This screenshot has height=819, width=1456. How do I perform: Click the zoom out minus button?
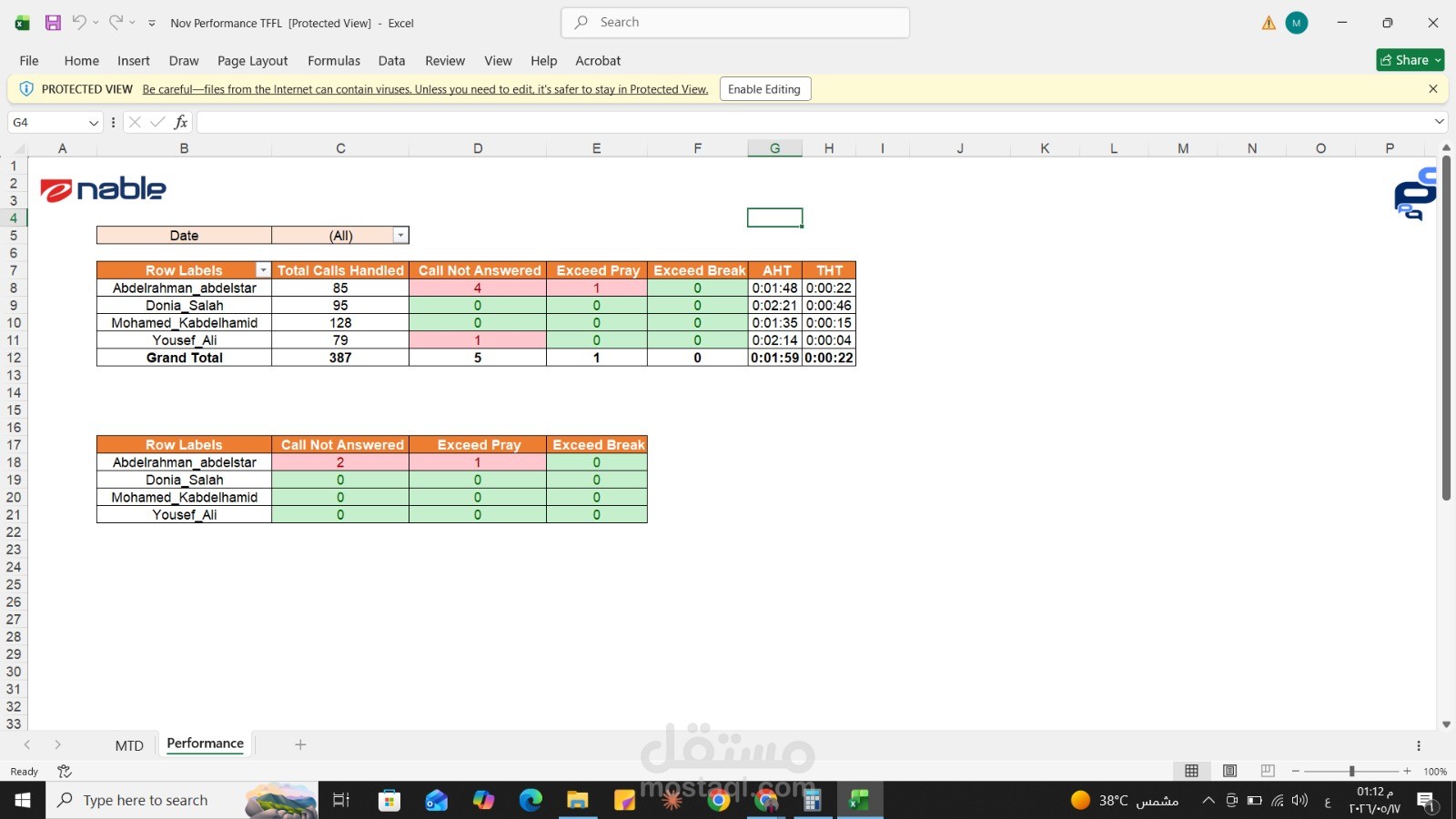coord(1296,771)
